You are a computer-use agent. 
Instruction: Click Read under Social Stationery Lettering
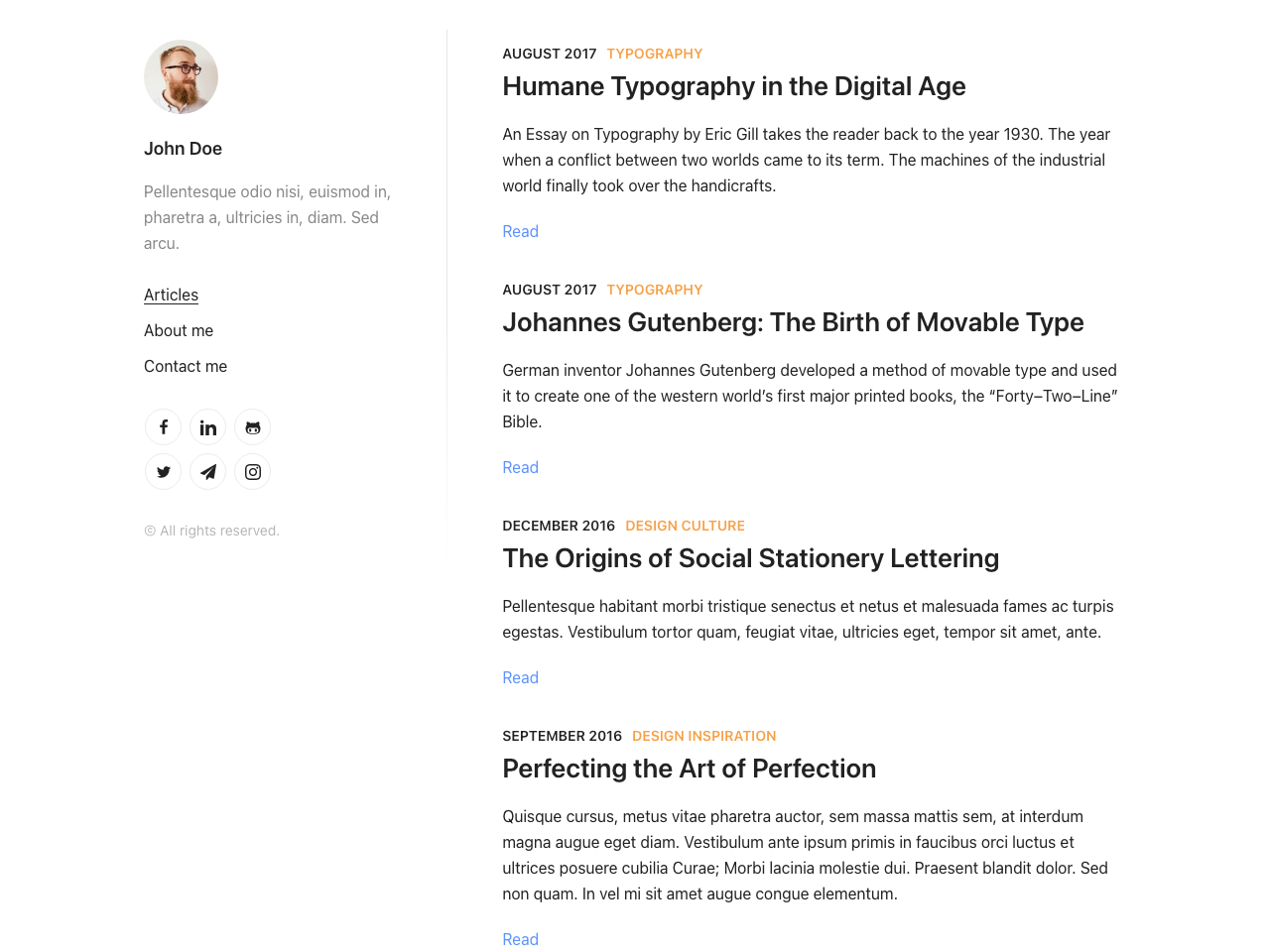tap(520, 677)
